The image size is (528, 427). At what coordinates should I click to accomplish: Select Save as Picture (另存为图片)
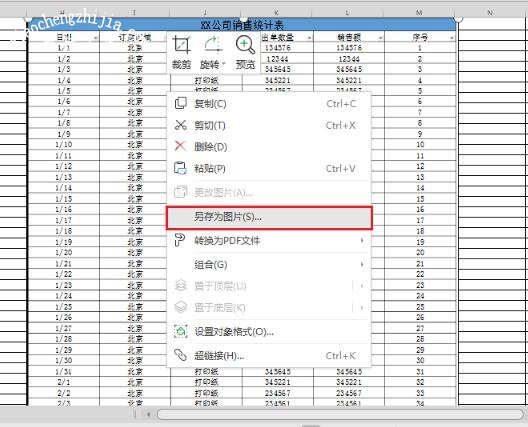click(269, 217)
